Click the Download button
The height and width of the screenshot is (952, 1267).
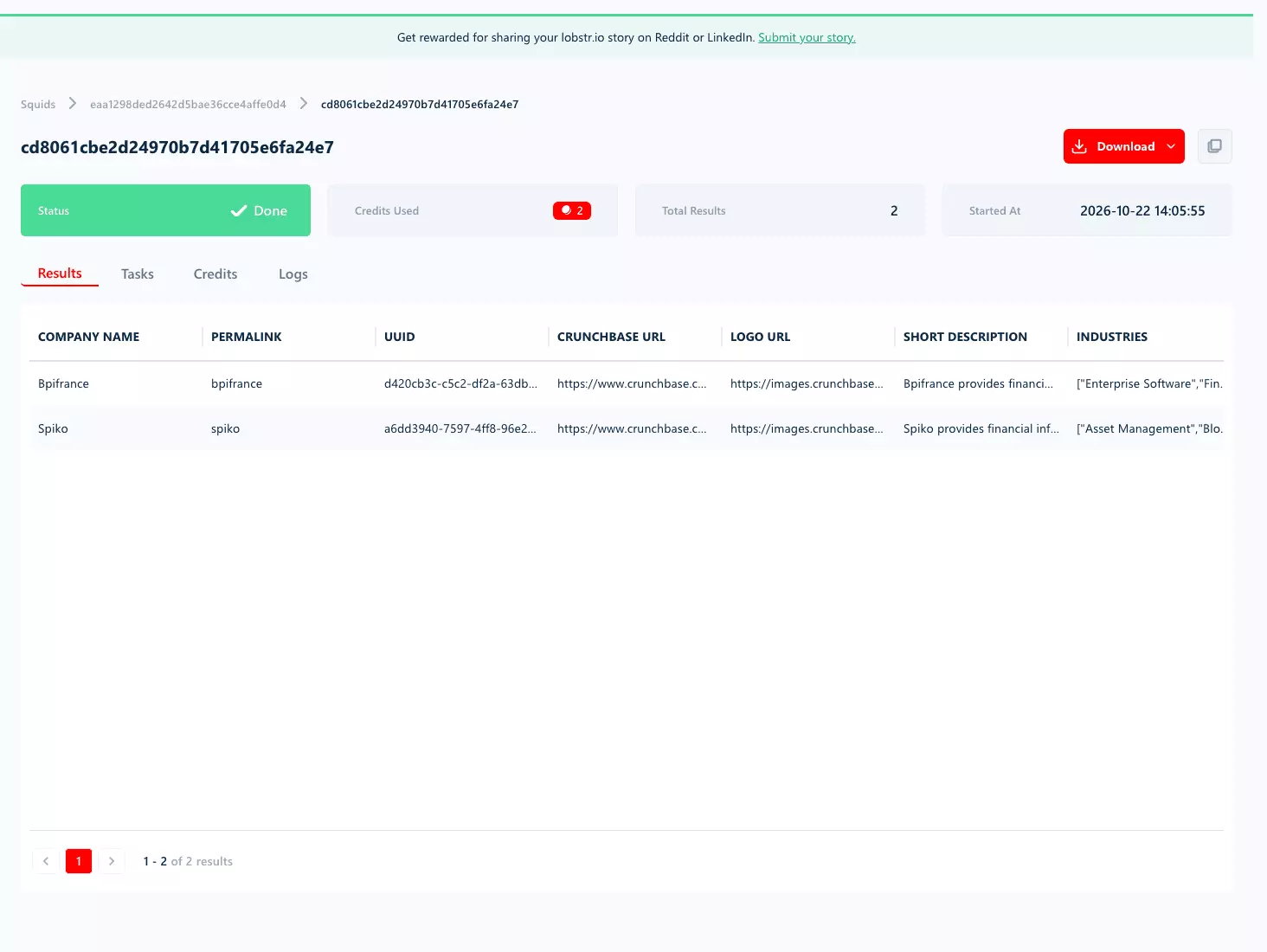(x=1123, y=146)
